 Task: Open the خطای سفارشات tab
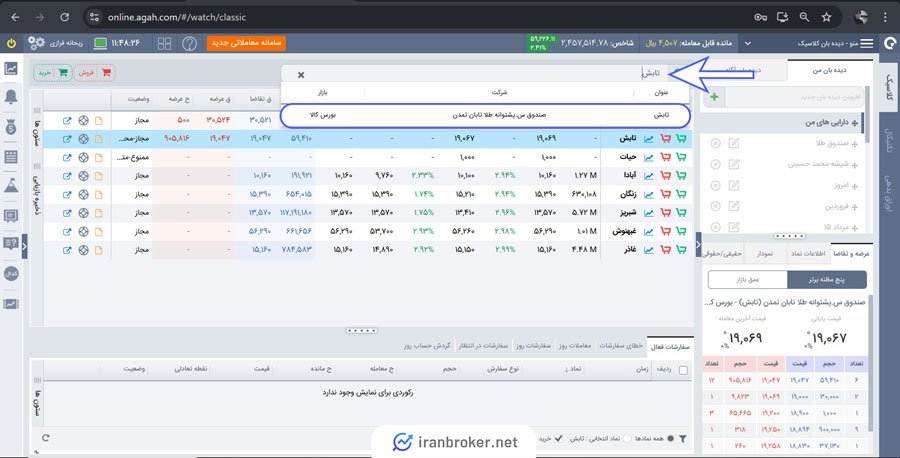pyautogui.click(x=621, y=346)
